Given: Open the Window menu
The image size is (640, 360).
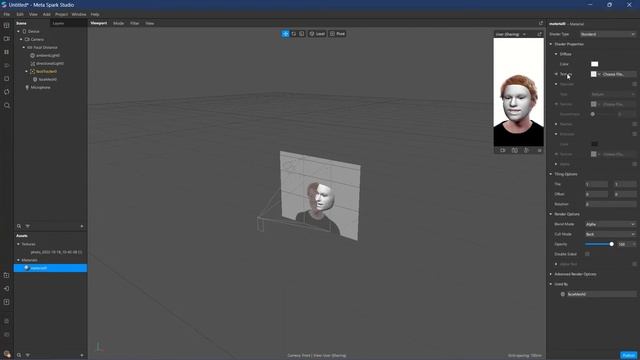Looking at the screenshot, I should (79, 14).
